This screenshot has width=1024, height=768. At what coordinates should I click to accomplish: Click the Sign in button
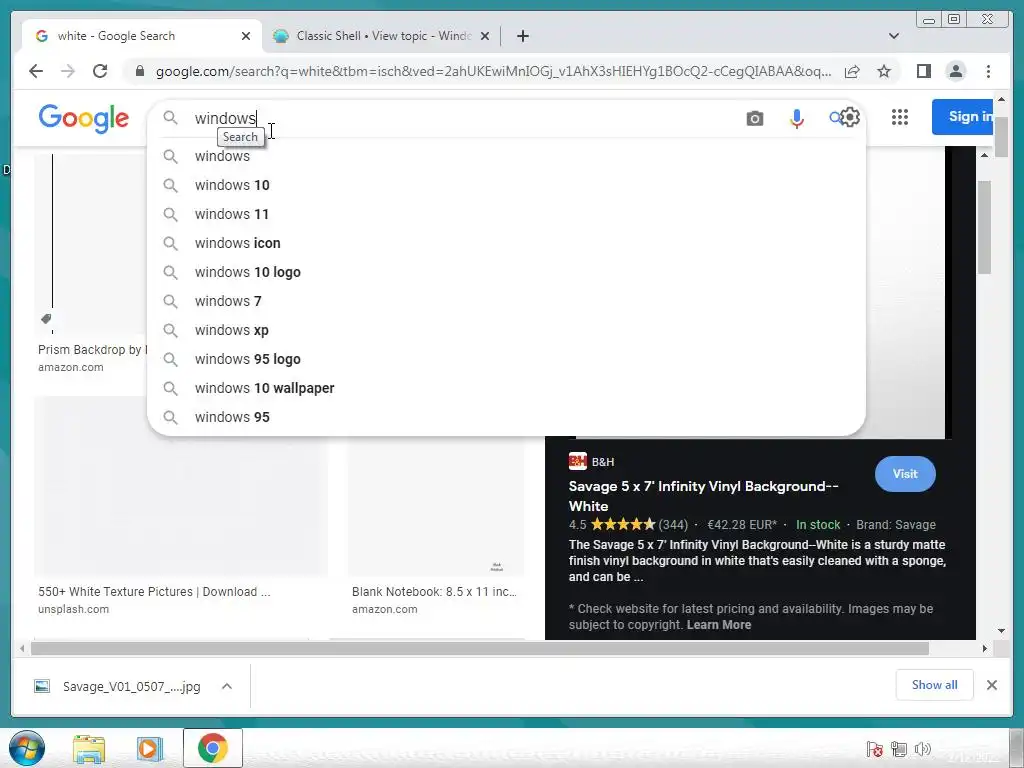tap(963, 117)
